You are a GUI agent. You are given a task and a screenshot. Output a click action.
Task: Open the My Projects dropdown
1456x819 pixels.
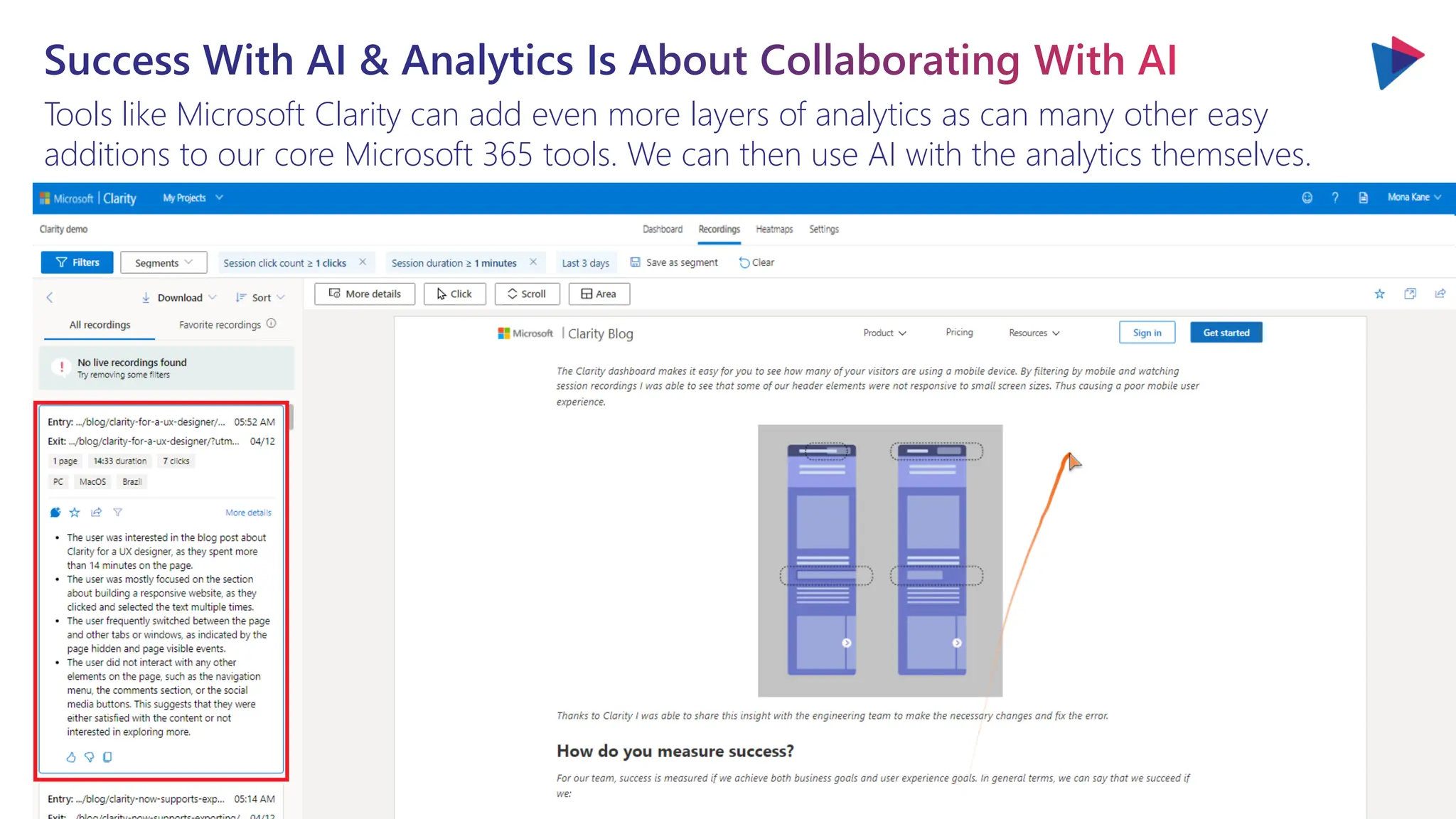pyautogui.click(x=193, y=198)
